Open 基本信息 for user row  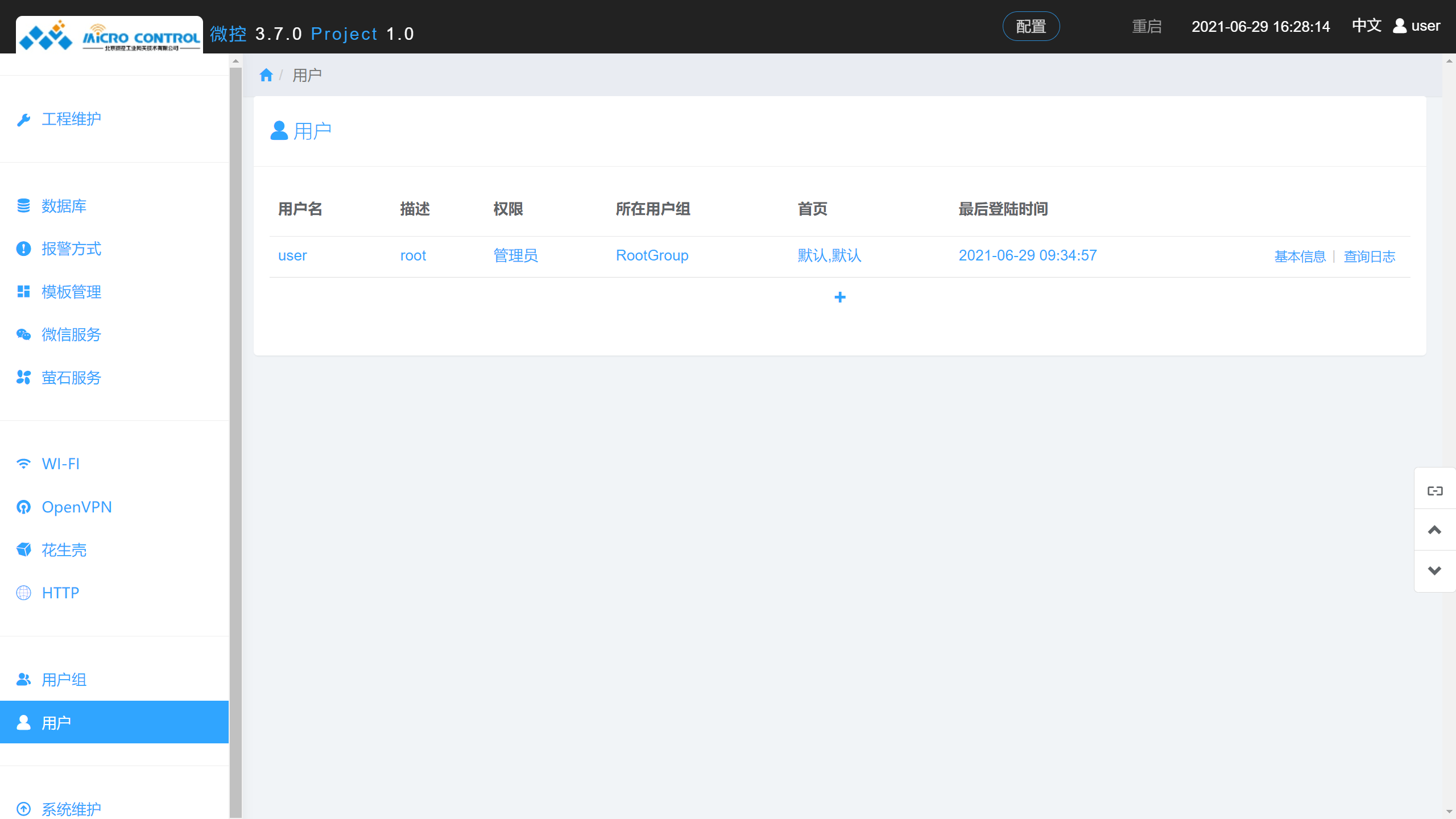(1300, 257)
